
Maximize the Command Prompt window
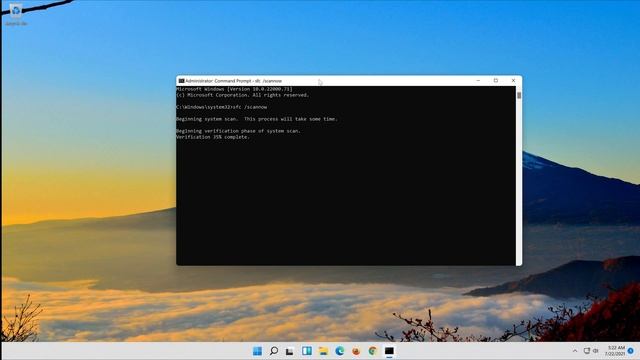point(496,81)
